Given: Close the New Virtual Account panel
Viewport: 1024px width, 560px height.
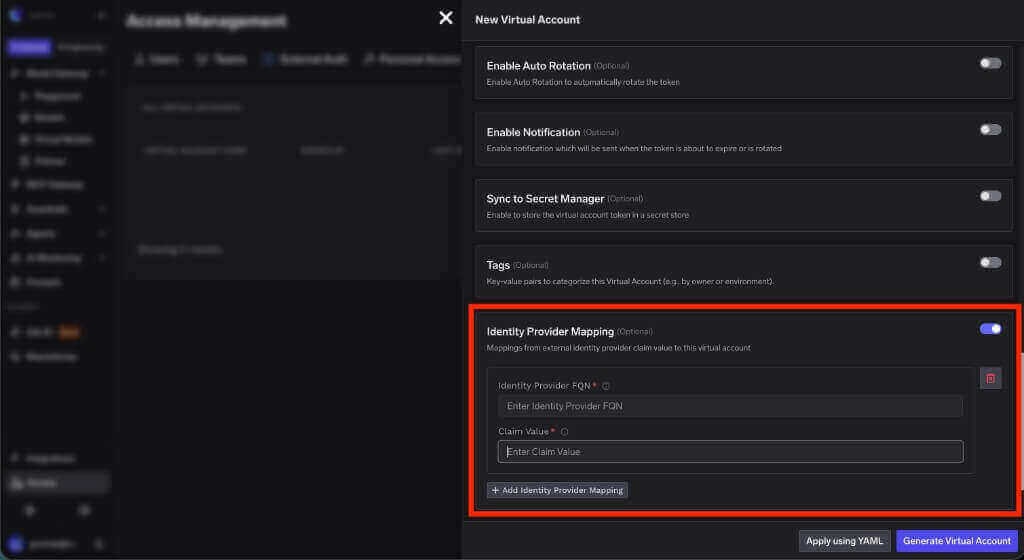Looking at the screenshot, I should [446, 18].
